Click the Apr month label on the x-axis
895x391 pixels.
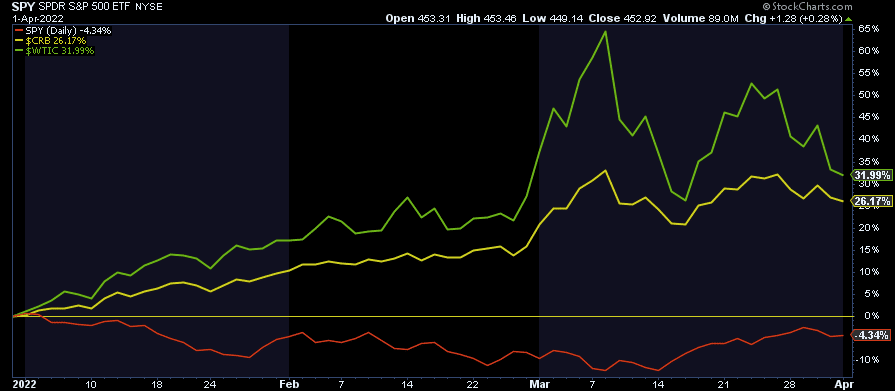[844, 384]
